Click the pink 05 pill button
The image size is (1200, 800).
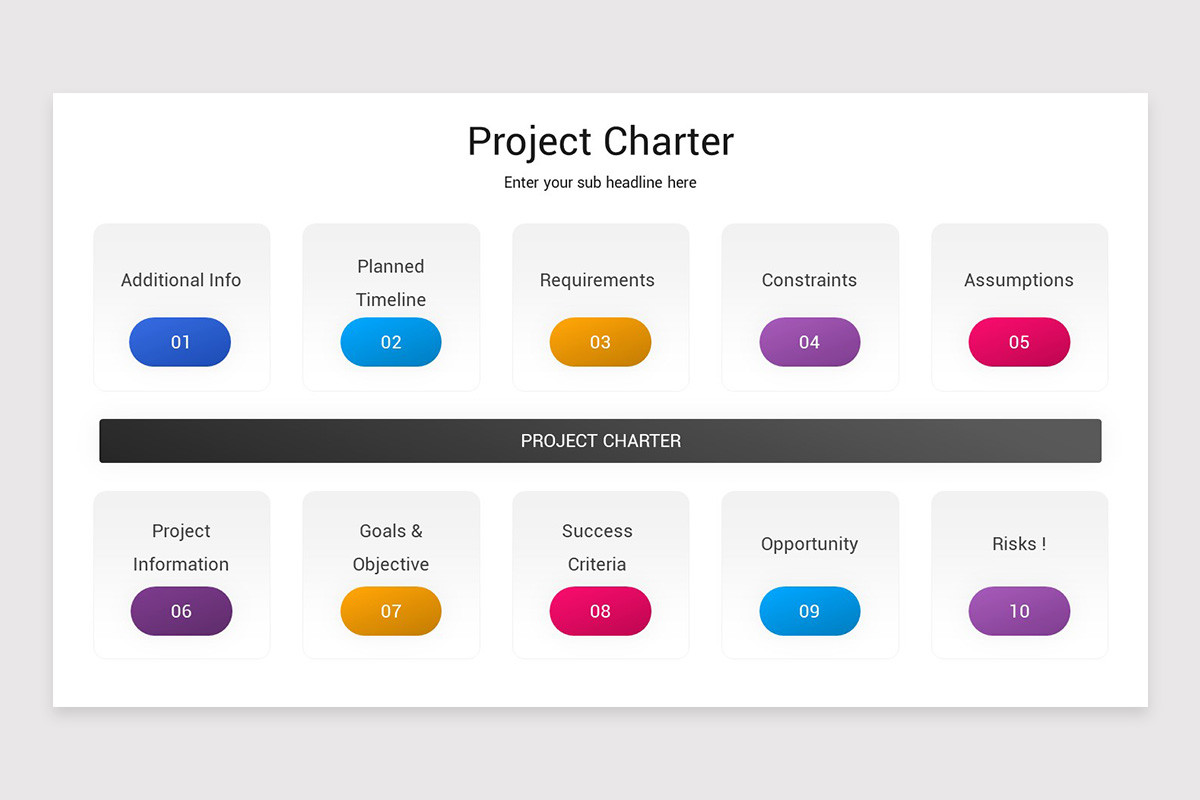click(1019, 342)
